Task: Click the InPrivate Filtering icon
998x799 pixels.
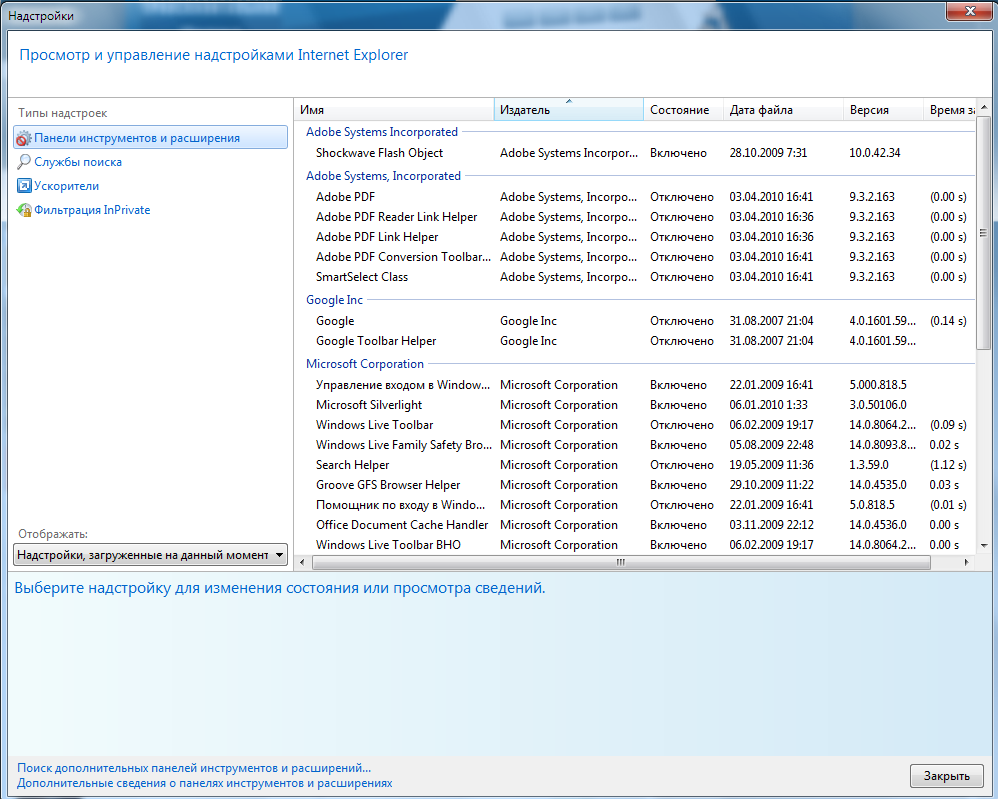Action: [x=24, y=209]
